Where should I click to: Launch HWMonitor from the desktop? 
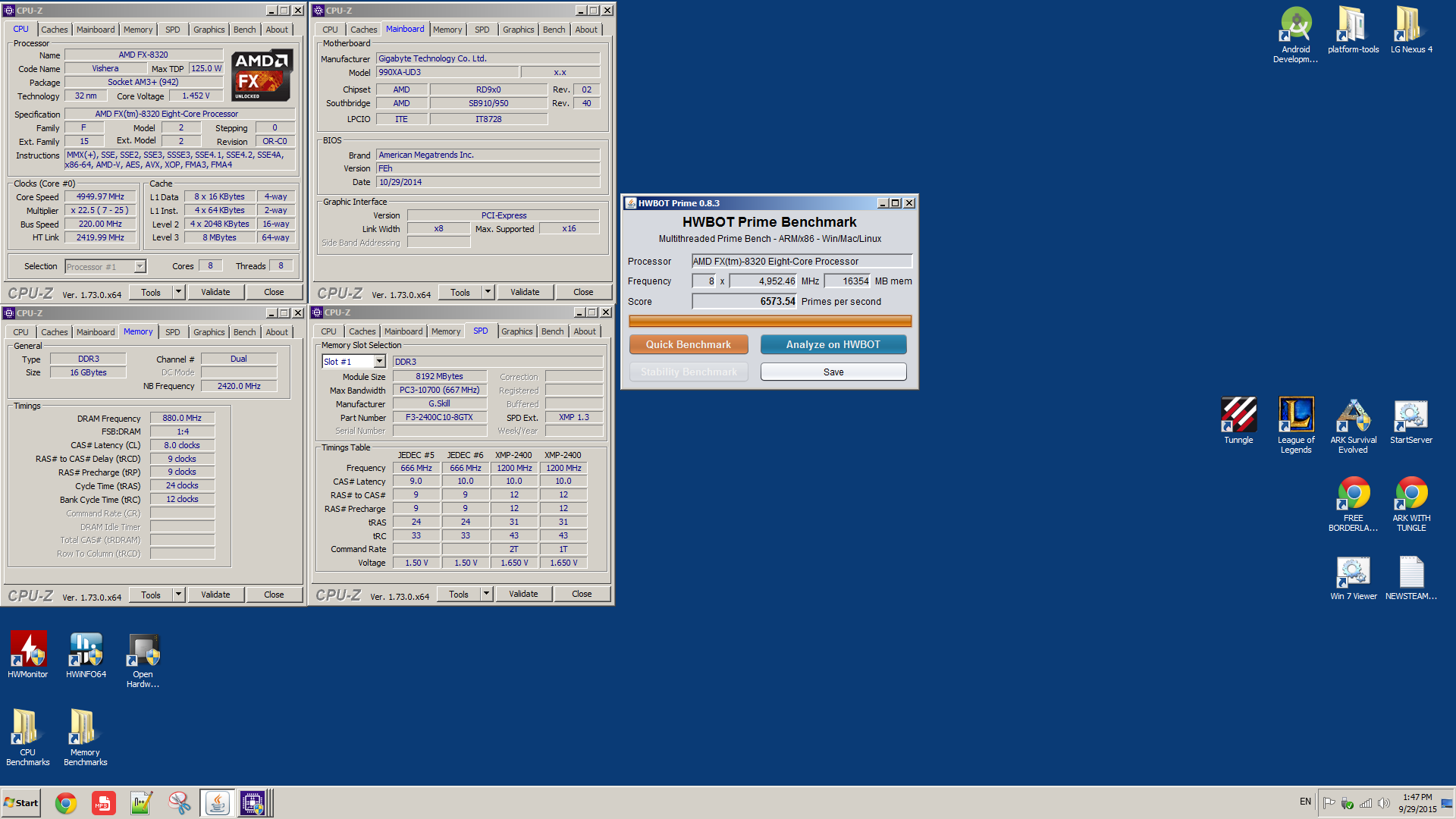28,654
